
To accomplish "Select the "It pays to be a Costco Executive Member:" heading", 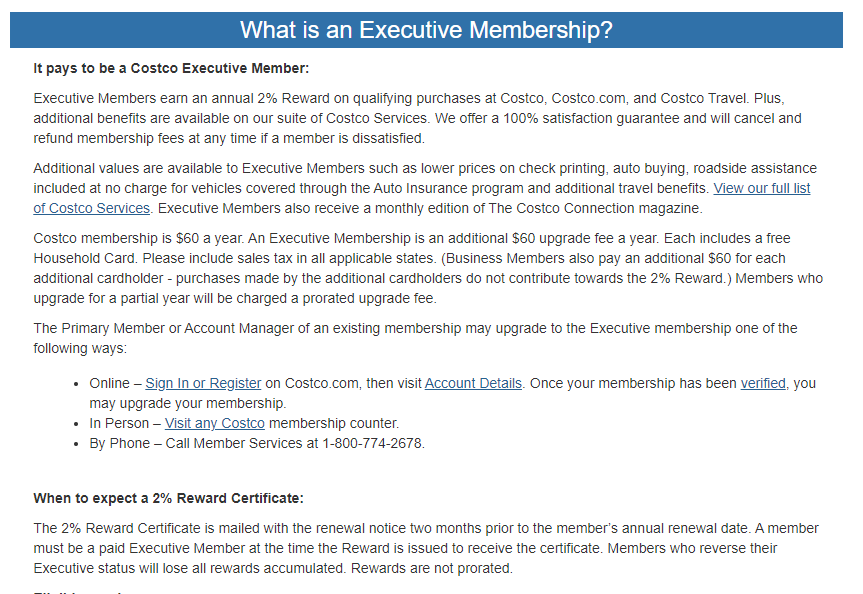I will (171, 68).
